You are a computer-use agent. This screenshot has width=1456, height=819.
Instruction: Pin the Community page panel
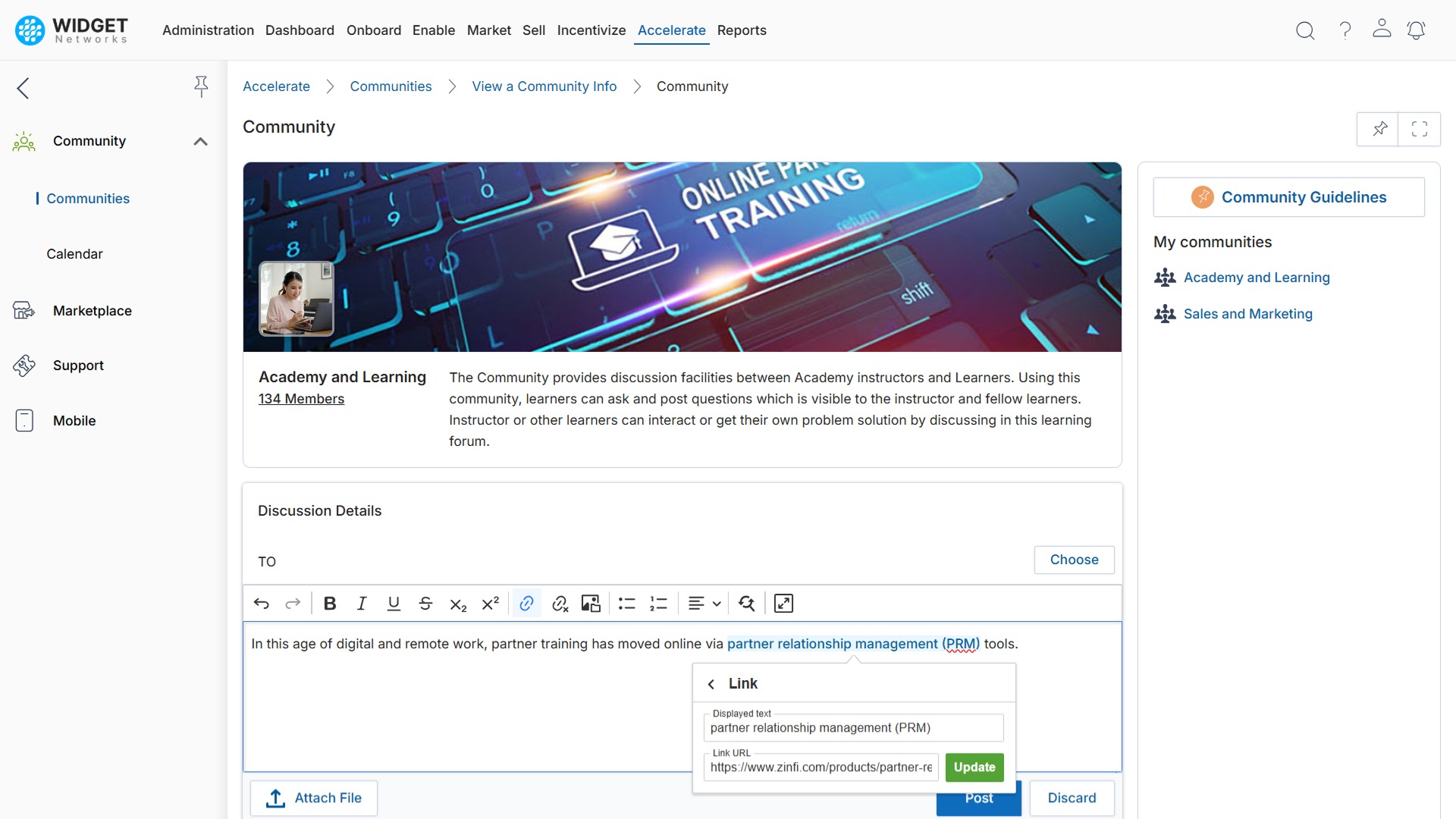pos(1379,129)
